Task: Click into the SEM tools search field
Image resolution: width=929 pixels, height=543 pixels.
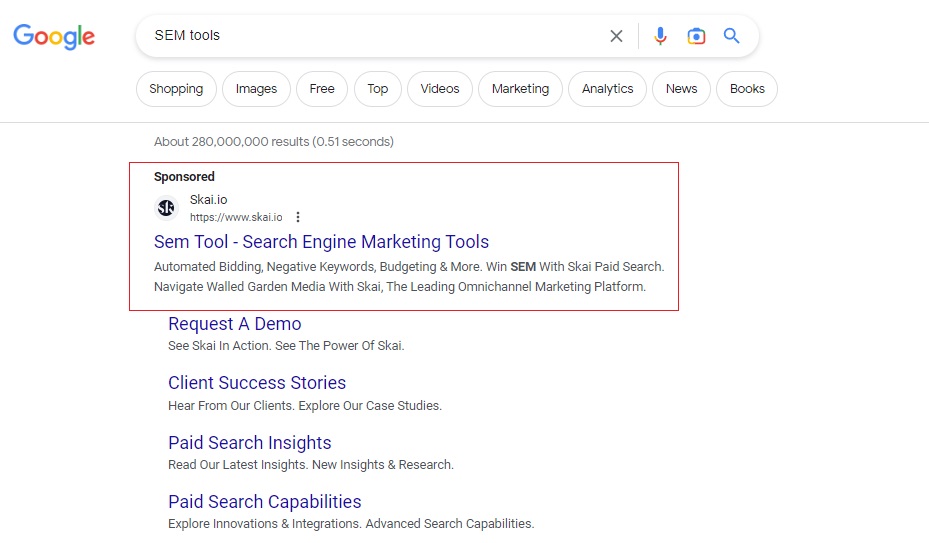Action: click(x=370, y=36)
